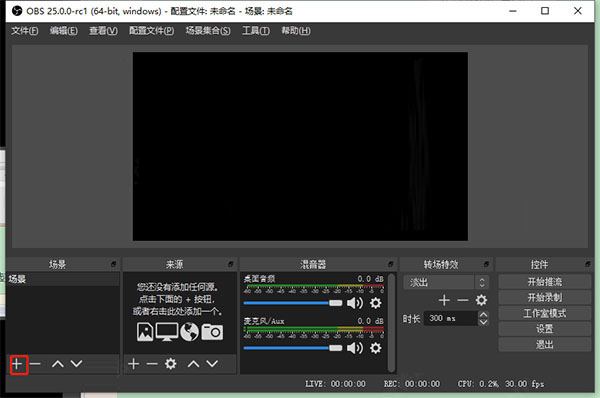Image resolution: width=600 pixels, height=398 pixels.
Task: Undock the 转场特效 transitions panel
Action: pos(486,264)
